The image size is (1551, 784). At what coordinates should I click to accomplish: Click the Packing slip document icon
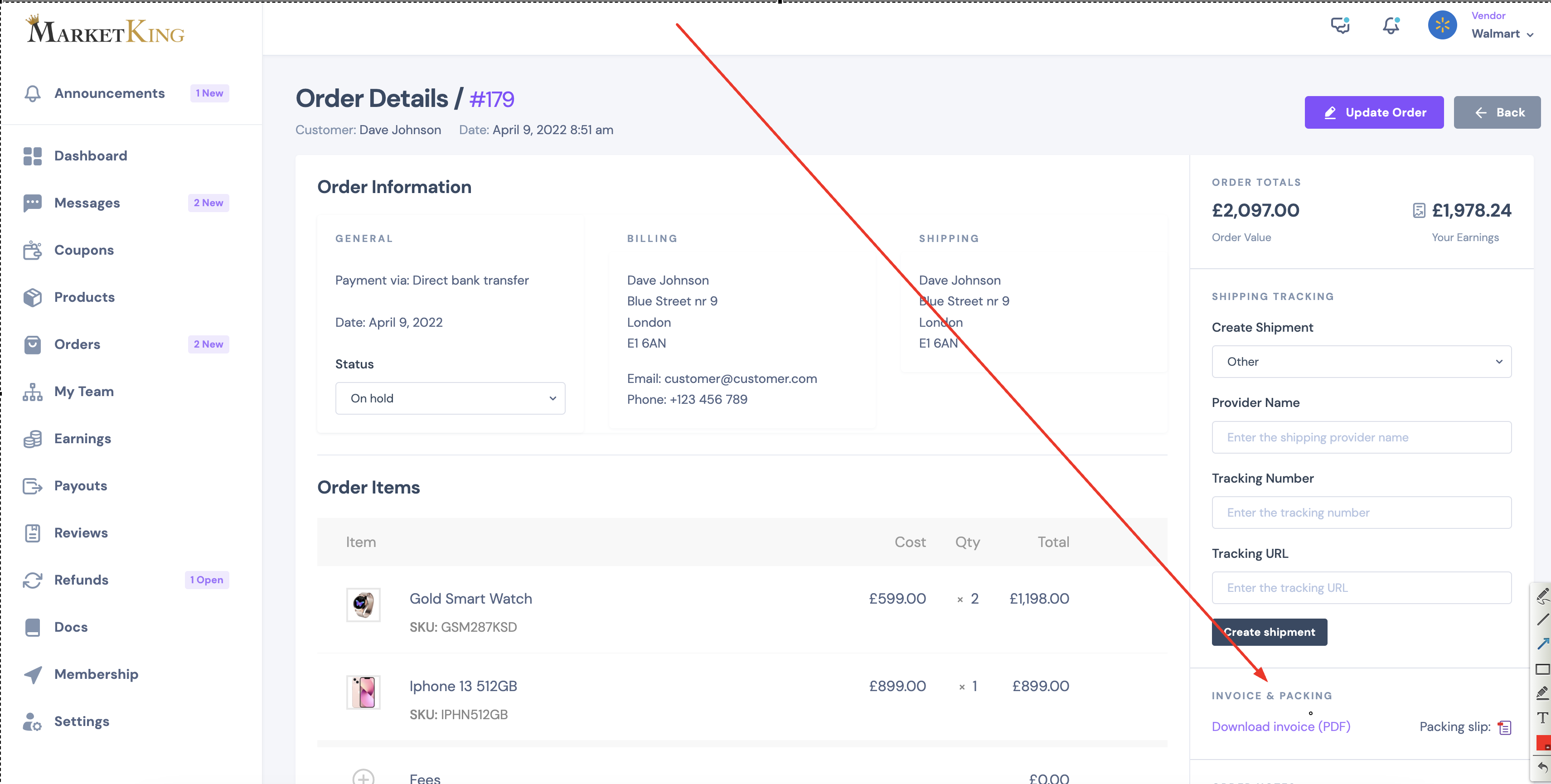click(x=1505, y=727)
